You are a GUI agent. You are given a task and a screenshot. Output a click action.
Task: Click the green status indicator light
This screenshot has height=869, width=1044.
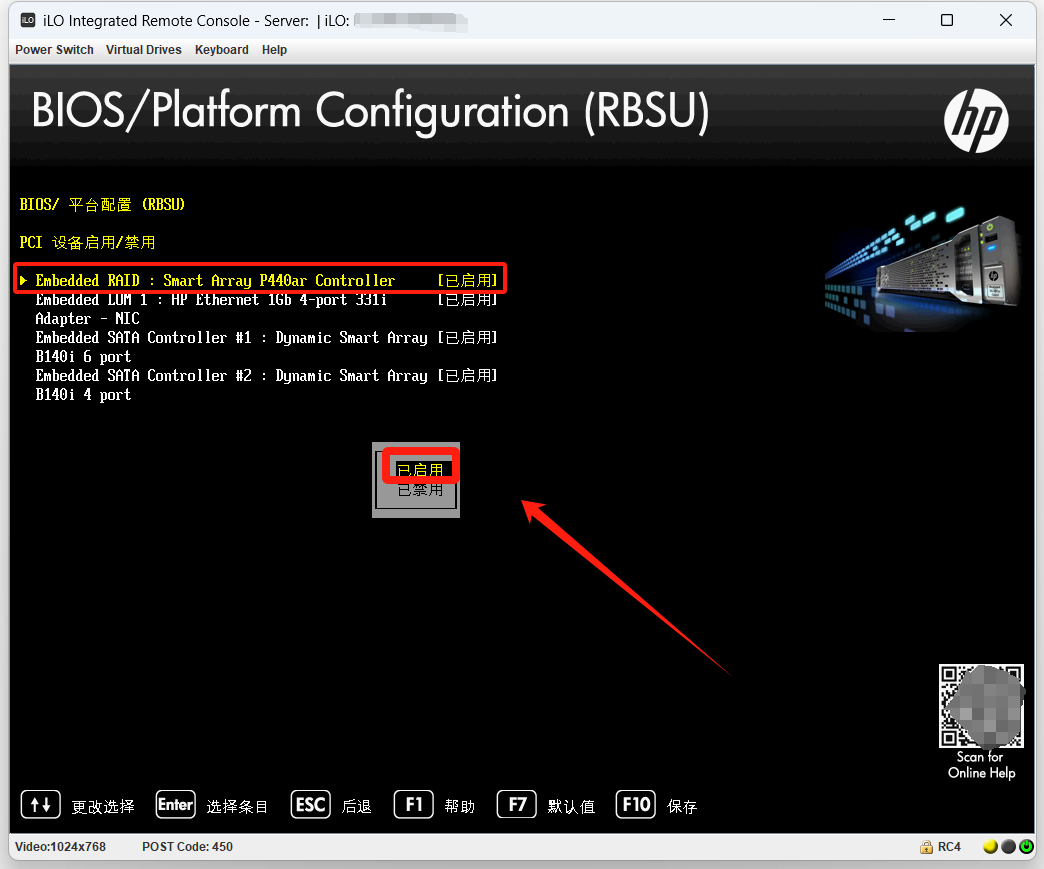(1026, 847)
